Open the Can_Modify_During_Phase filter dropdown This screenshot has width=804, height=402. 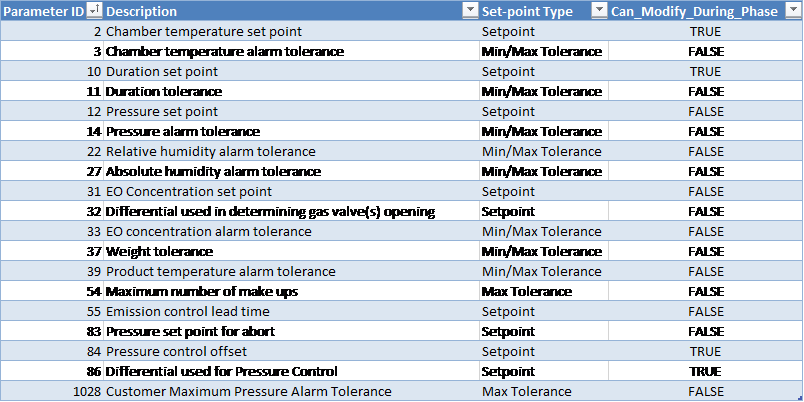pos(794,11)
